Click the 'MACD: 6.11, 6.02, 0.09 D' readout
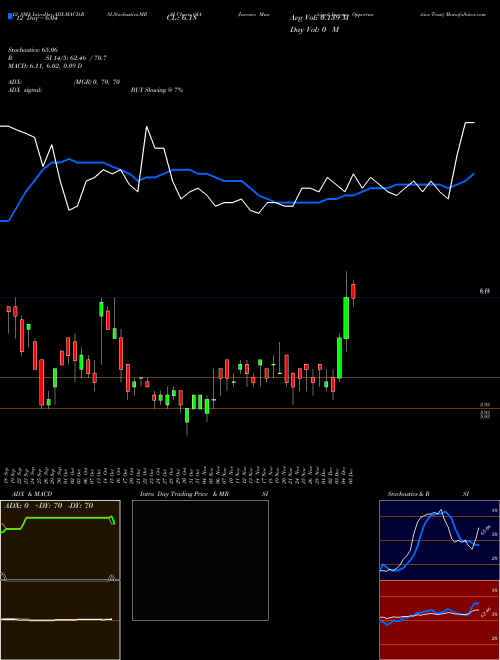 pos(45,66)
